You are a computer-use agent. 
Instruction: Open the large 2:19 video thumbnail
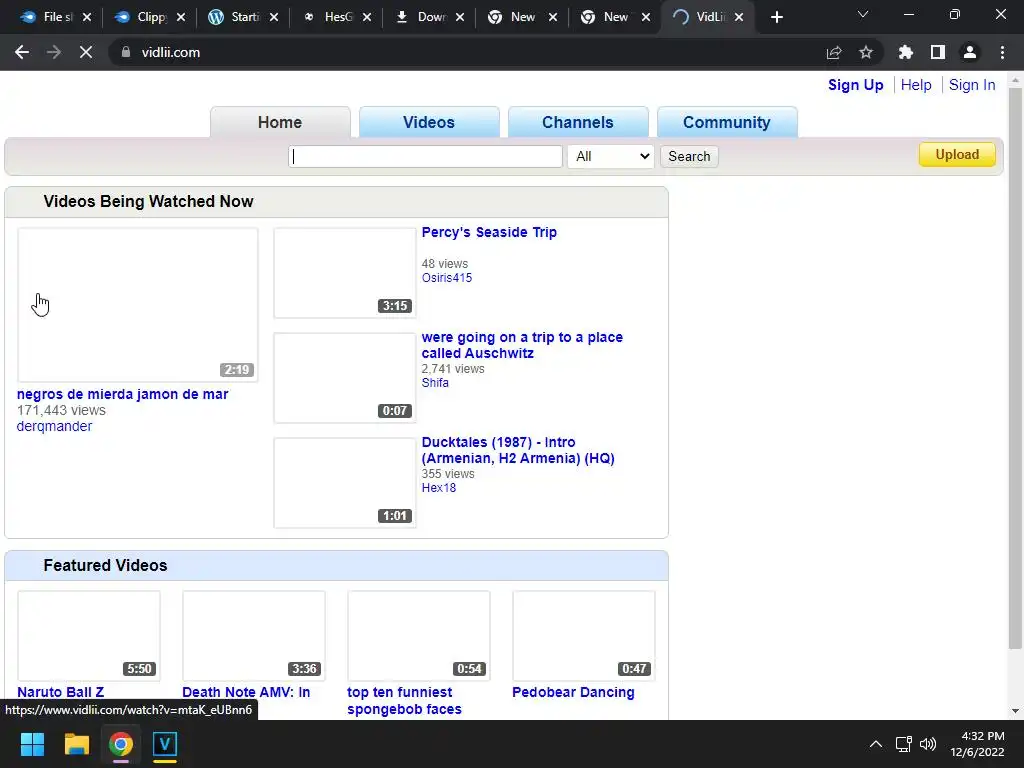pyautogui.click(x=138, y=305)
